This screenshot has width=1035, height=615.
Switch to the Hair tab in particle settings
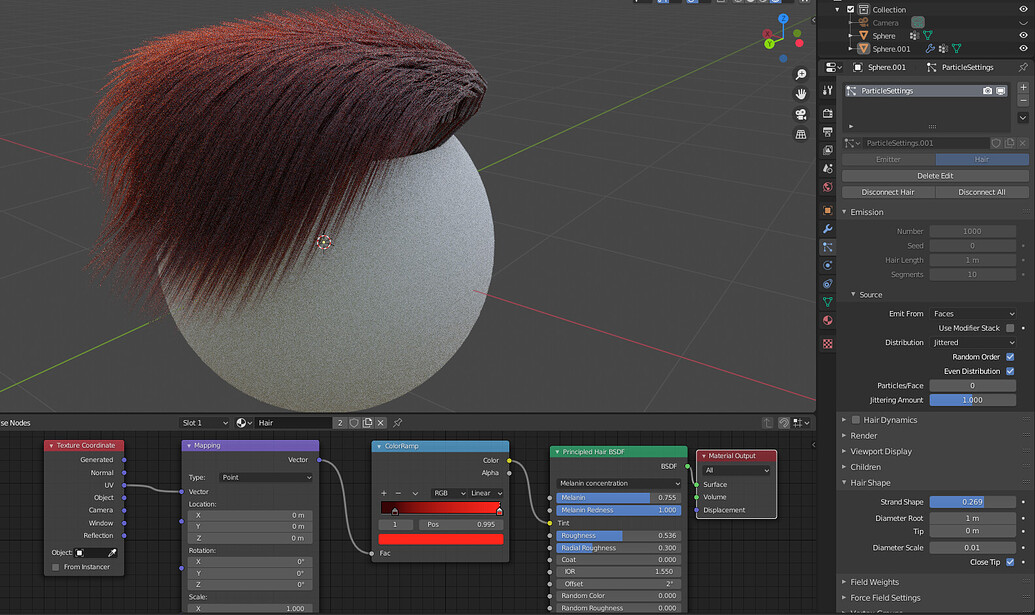pos(980,159)
